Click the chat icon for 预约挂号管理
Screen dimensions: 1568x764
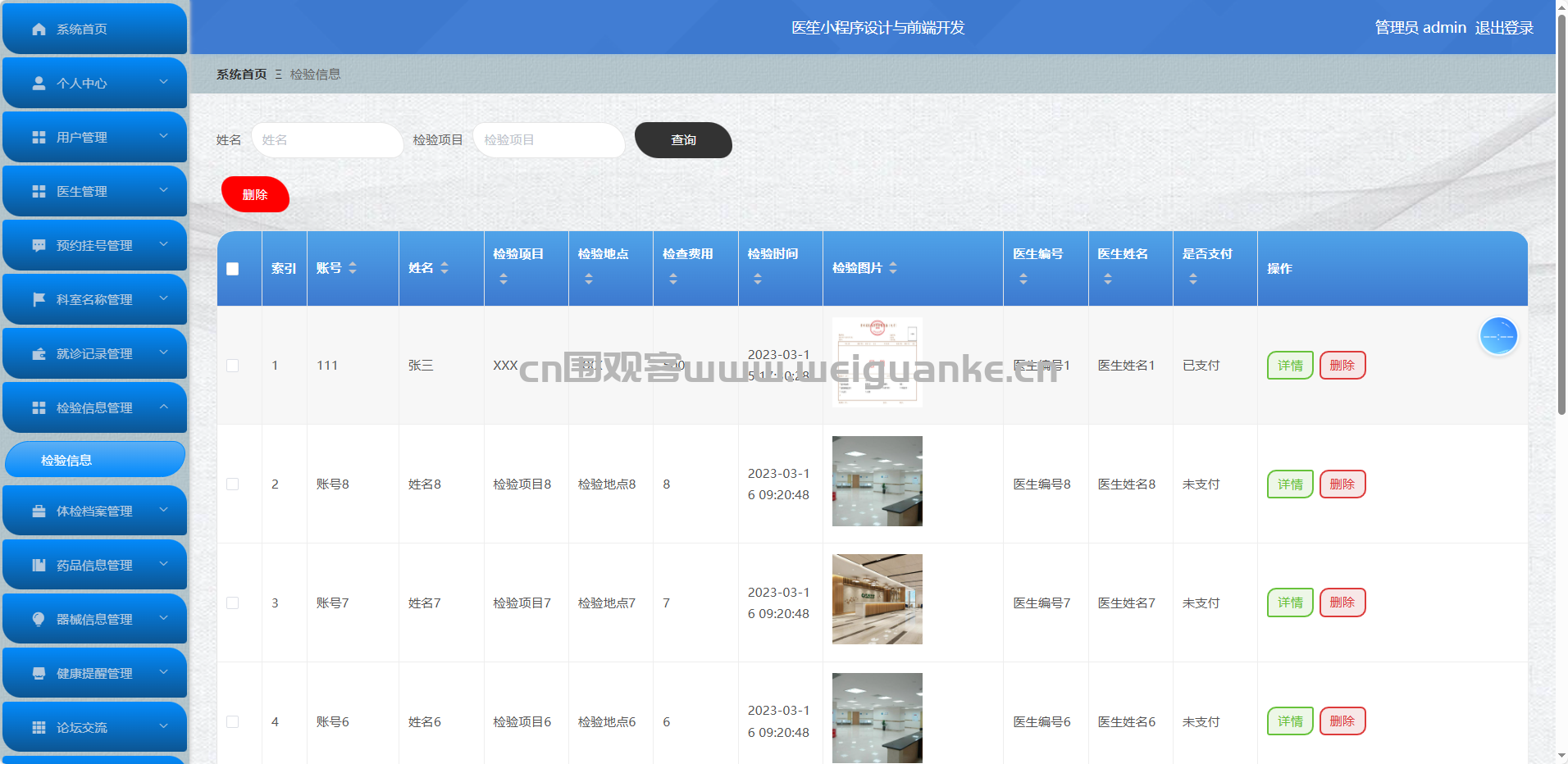click(x=39, y=246)
